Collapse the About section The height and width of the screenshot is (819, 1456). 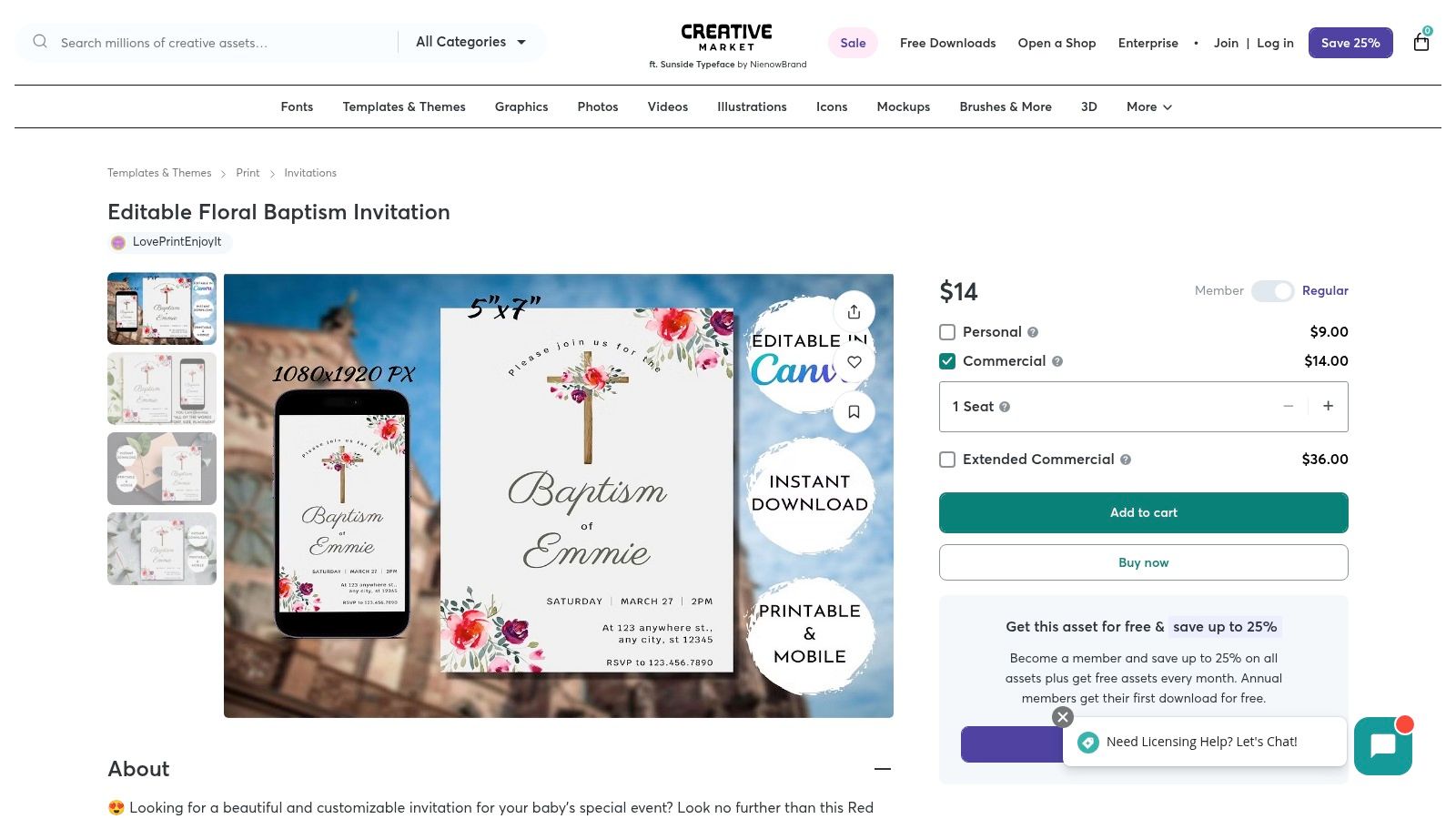coord(882,769)
